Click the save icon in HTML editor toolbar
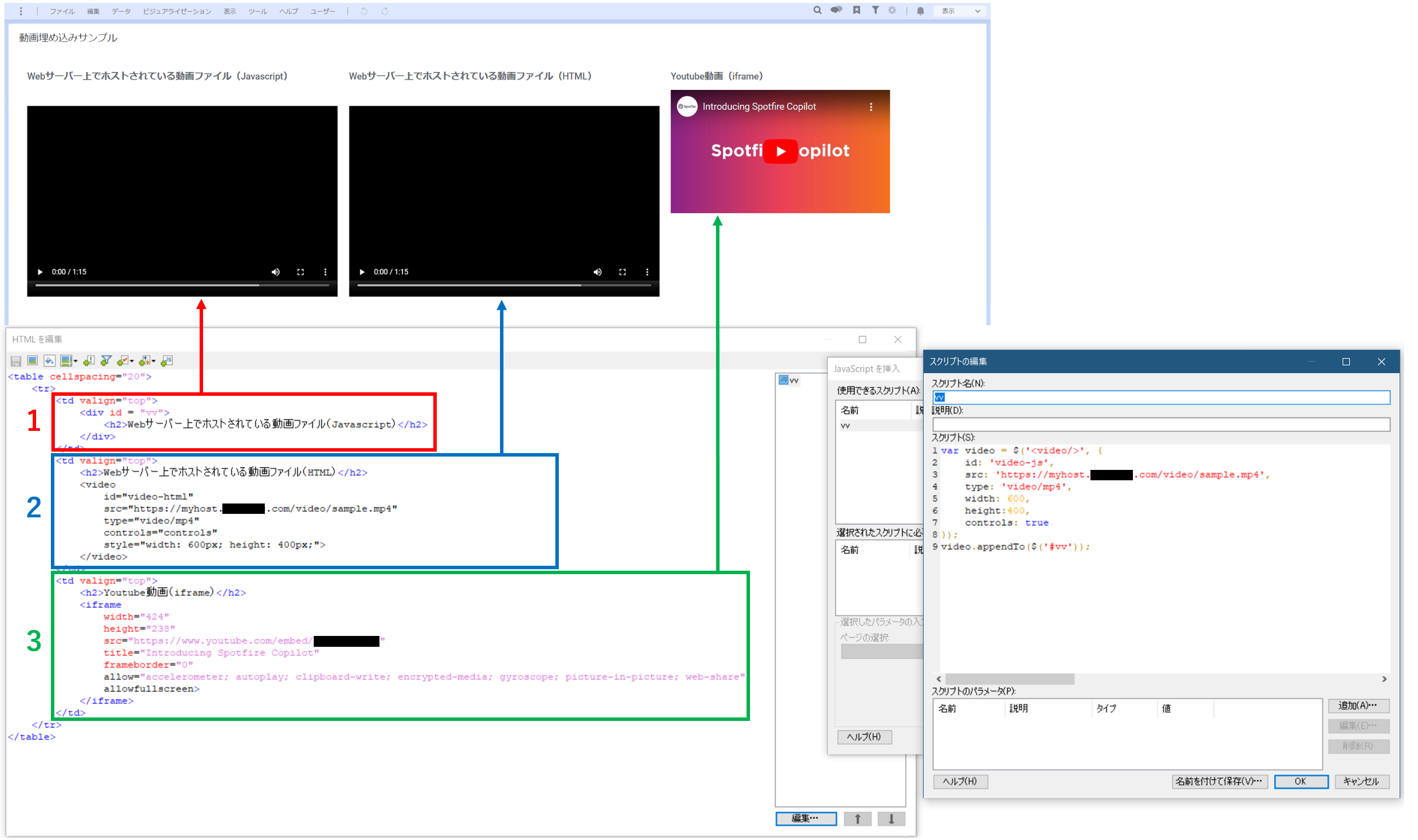This screenshot has width=1418, height=840. [16, 361]
